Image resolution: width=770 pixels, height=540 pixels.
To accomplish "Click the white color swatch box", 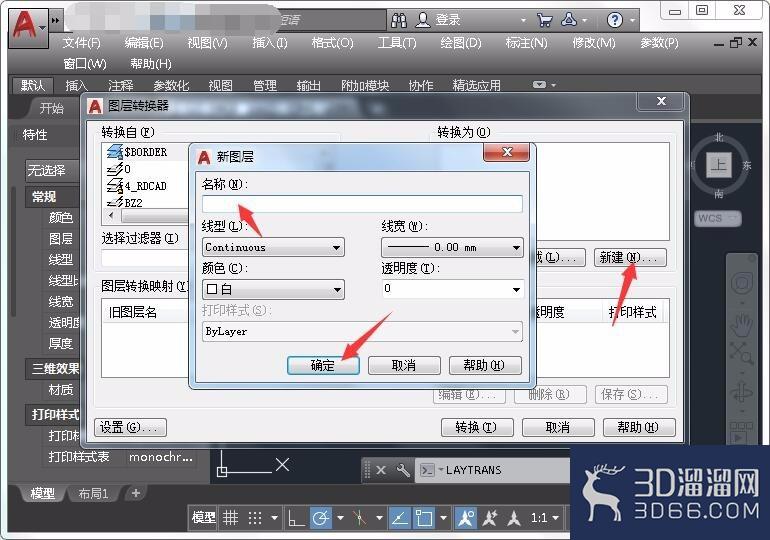I will coord(212,289).
